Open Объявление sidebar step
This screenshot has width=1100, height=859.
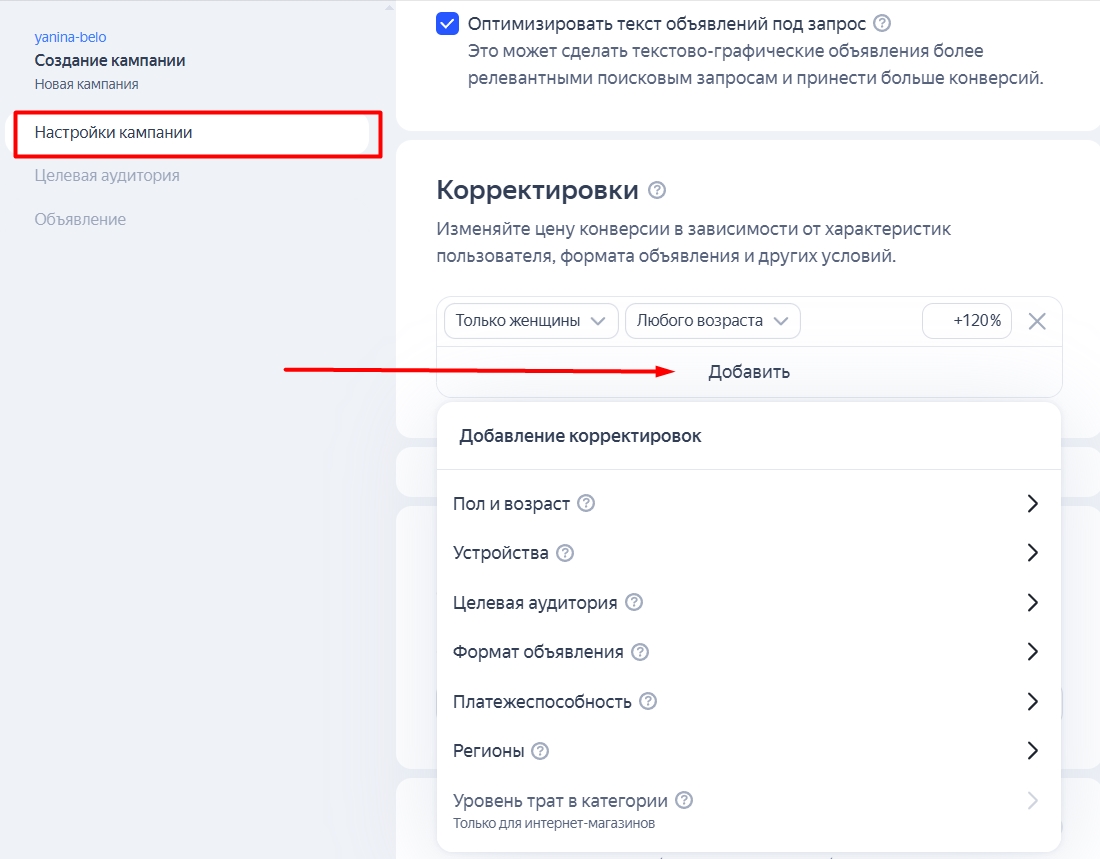(80, 219)
